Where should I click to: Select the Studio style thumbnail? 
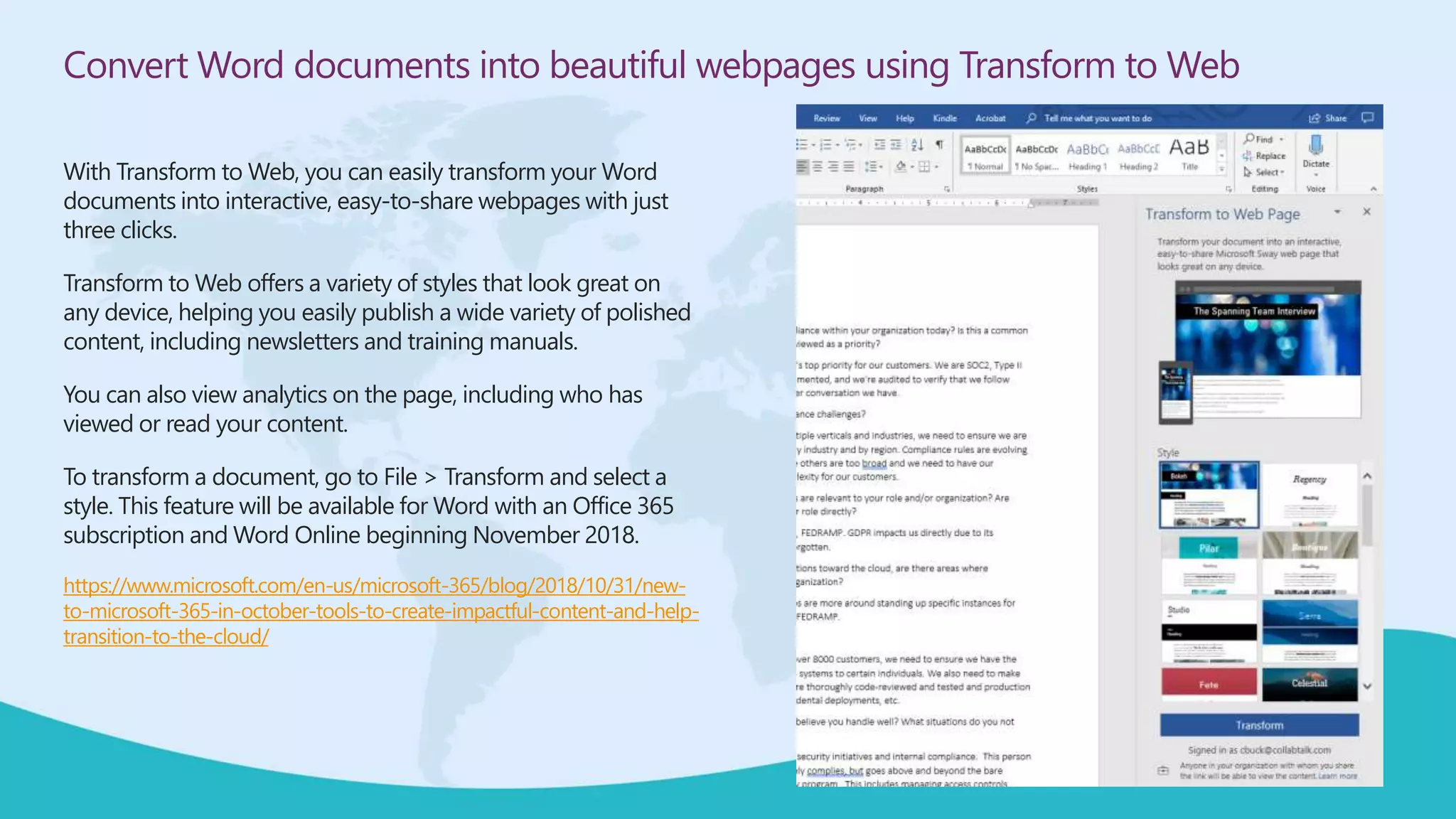tap(1209, 631)
